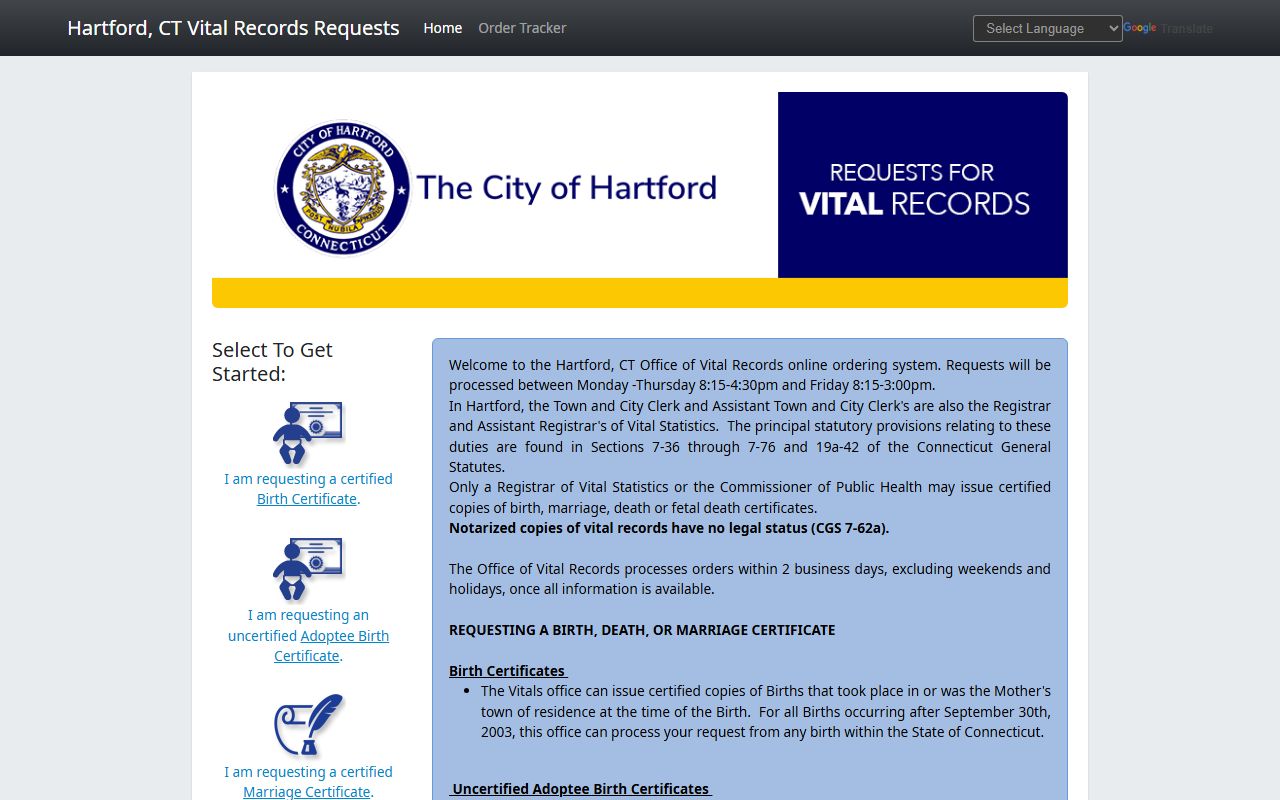Click the baby icon above Adoptee Birth Certificate
Viewport: 1280px width, 800px height.
pyautogui.click(x=308, y=569)
